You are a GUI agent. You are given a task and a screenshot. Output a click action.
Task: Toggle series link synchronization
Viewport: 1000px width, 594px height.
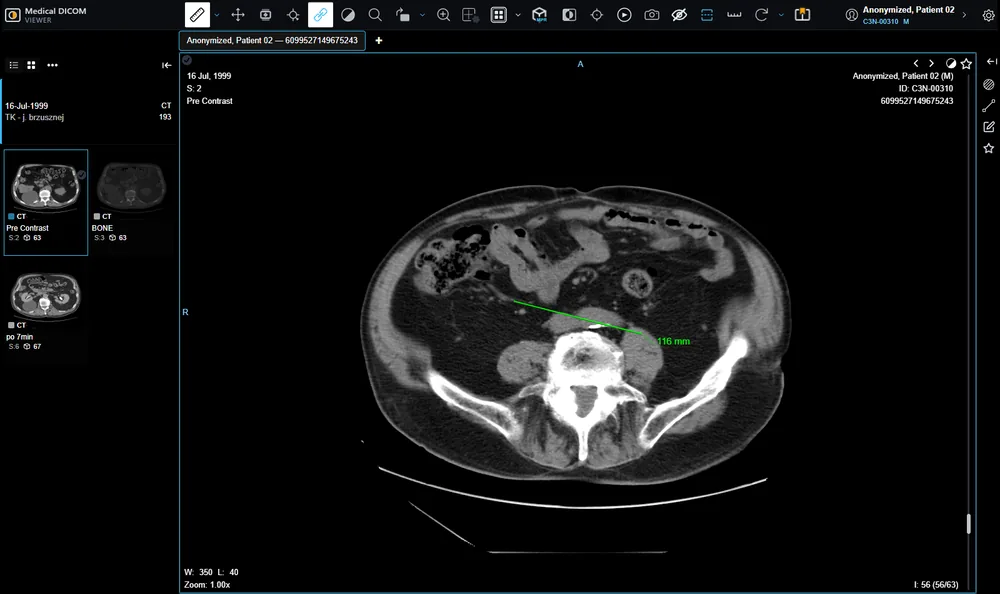(x=320, y=15)
